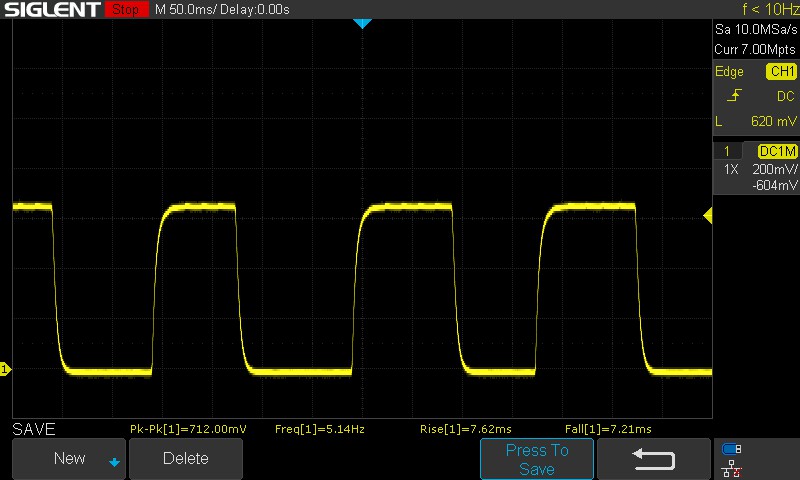Open the New dropdown arrow

pos(114,462)
